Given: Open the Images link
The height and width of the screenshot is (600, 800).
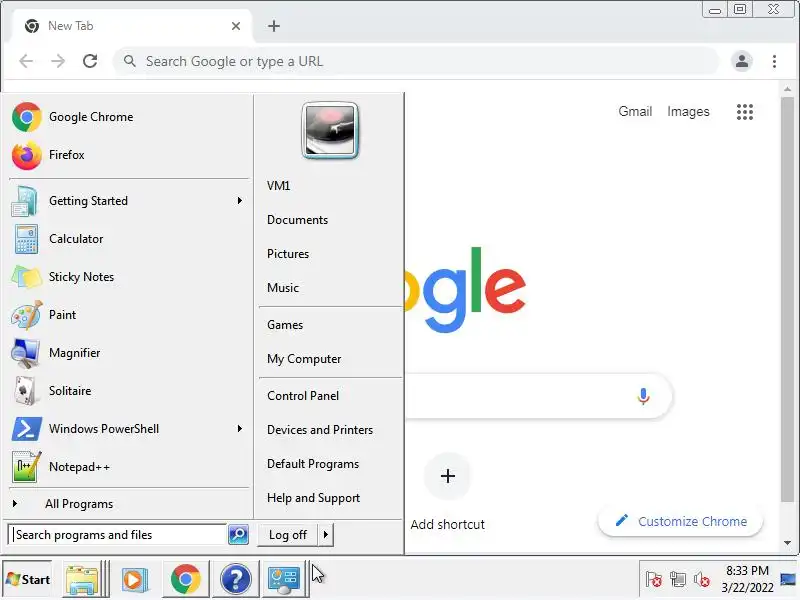Looking at the screenshot, I should coord(688,112).
